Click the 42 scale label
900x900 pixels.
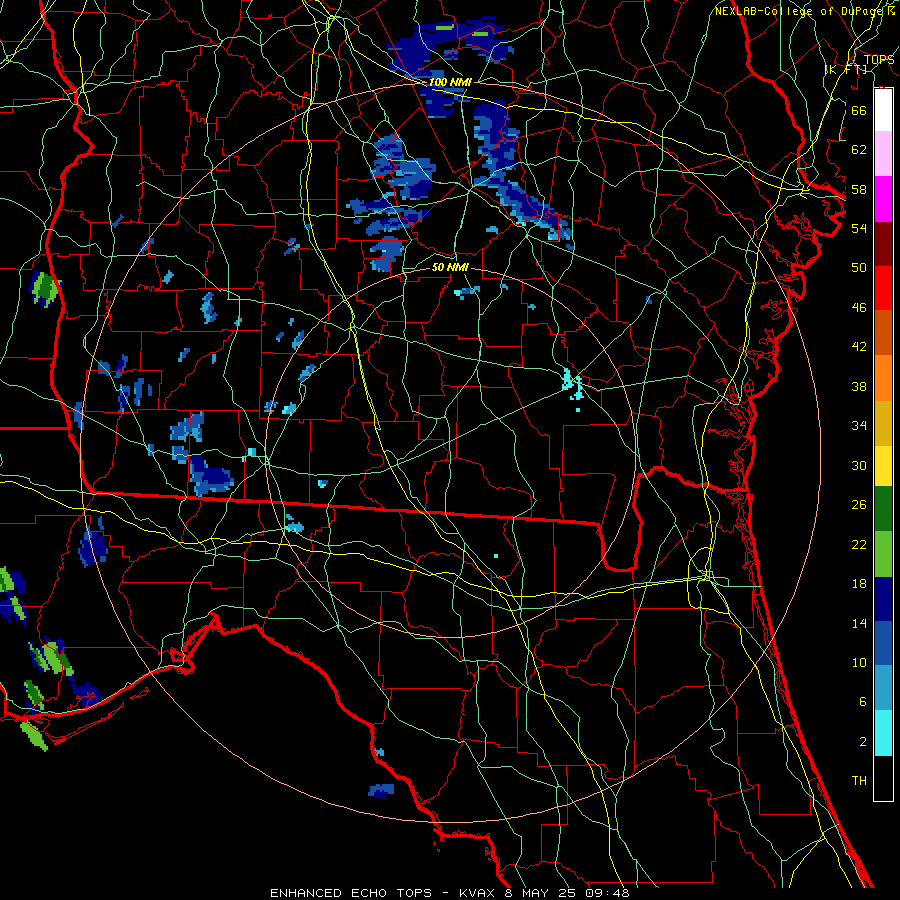pyautogui.click(x=859, y=347)
